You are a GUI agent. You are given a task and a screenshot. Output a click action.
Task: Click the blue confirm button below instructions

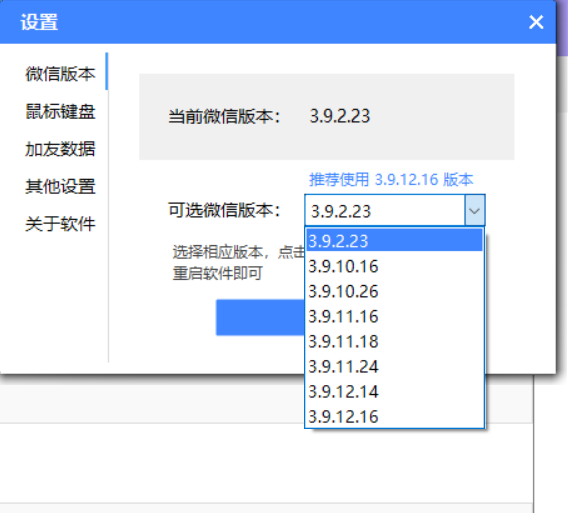pyautogui.click(x=260, y=317)
